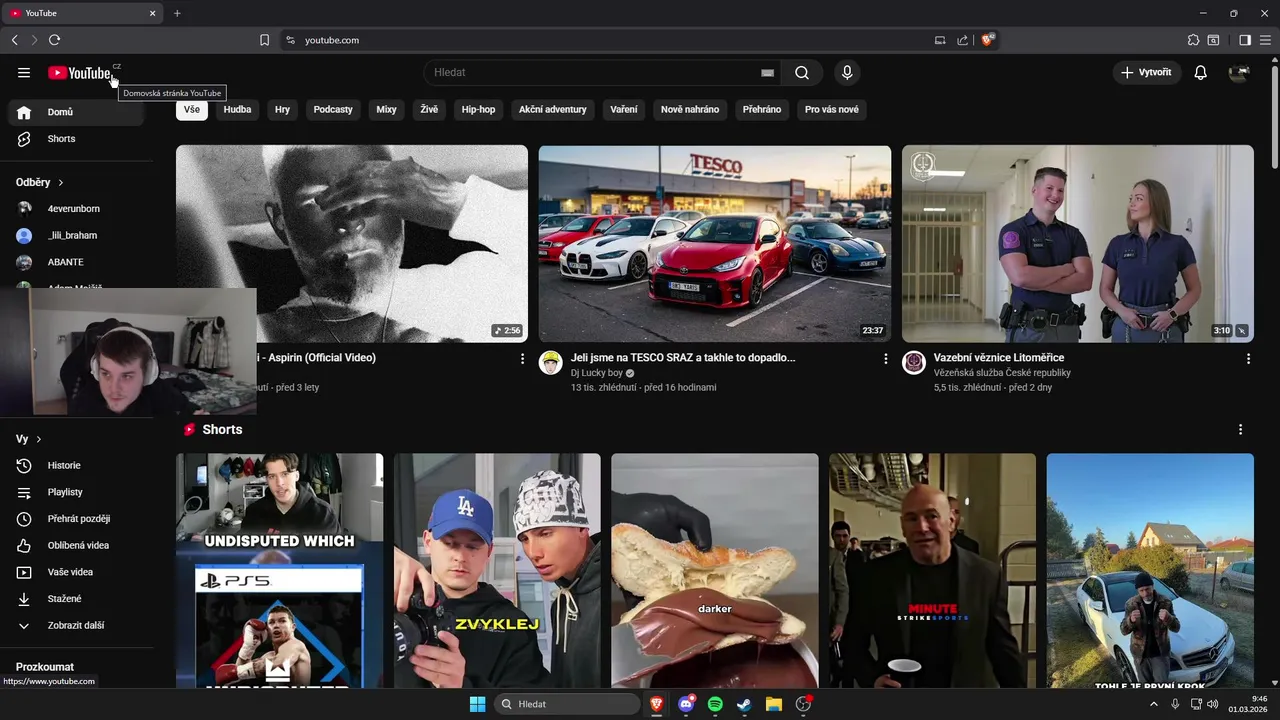1280x720 pixels.
Task: Open the UNDISPUTED PS5 short
Action: [280, 571]
